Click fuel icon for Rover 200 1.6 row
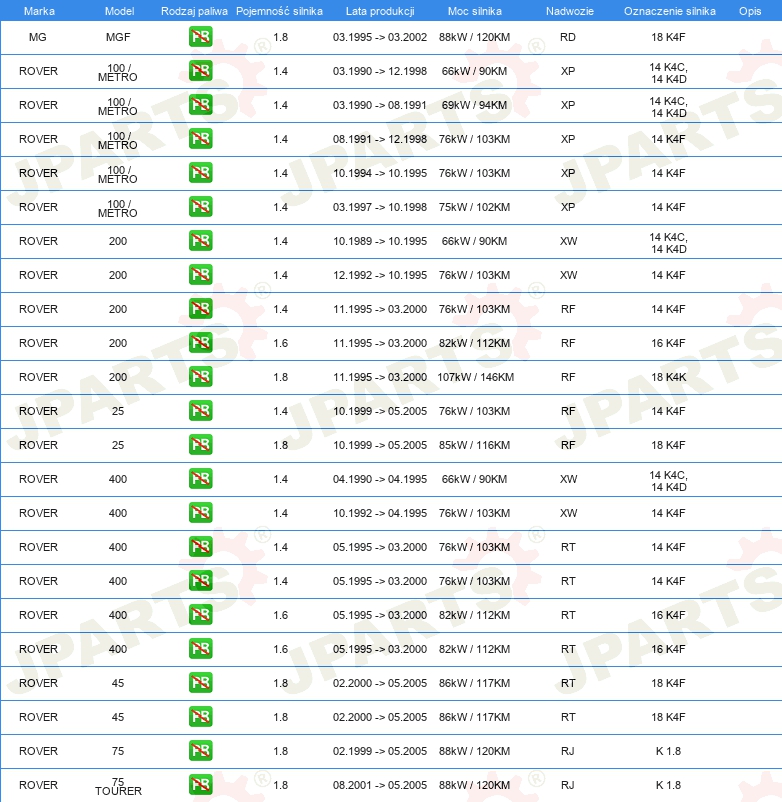The image size is (782, 802). pyautogui.click(x=200, y=343)
